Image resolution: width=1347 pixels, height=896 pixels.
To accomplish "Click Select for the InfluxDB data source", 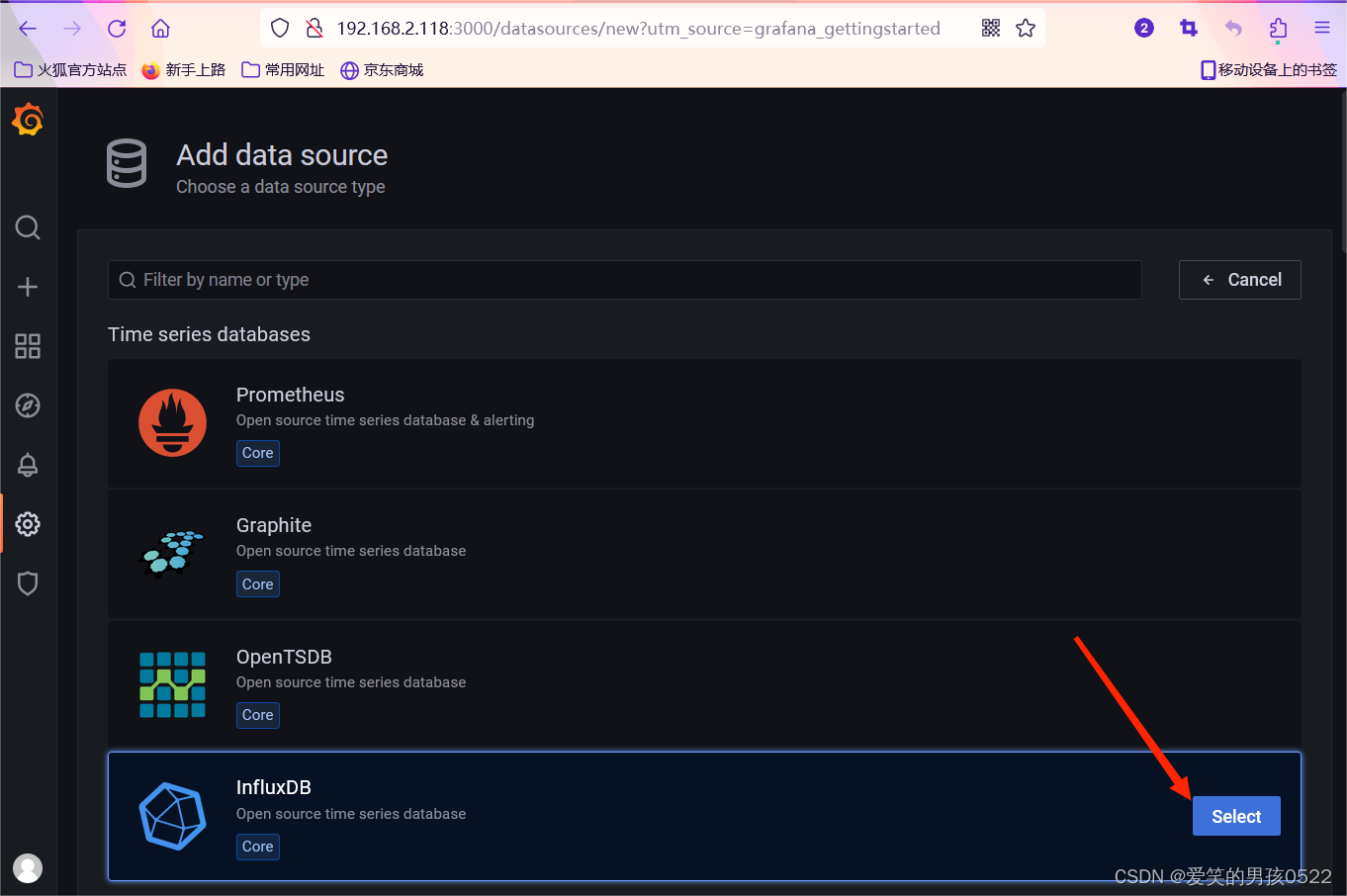I will (x=1236, y=816).
